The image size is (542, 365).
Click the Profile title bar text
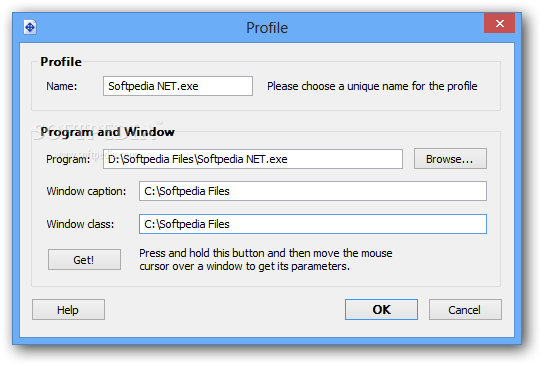point(267,28)
